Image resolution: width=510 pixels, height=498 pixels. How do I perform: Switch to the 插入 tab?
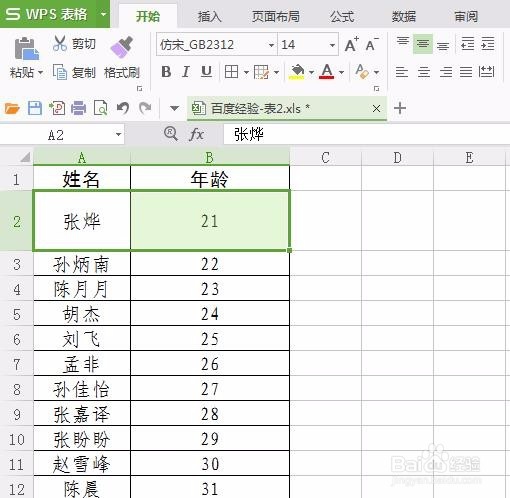pos(210,16)
